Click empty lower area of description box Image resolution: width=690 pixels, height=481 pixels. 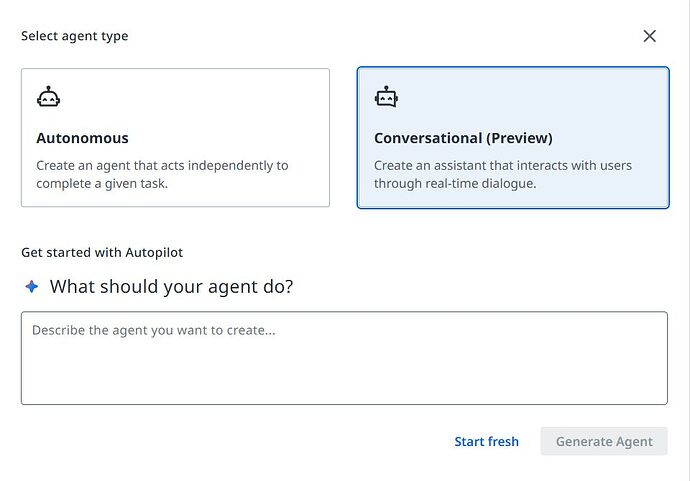344,383
